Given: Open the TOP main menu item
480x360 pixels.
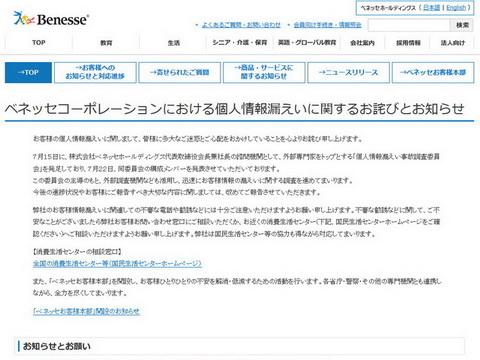Looking at the screenshot, I should [x=39, y=43].
